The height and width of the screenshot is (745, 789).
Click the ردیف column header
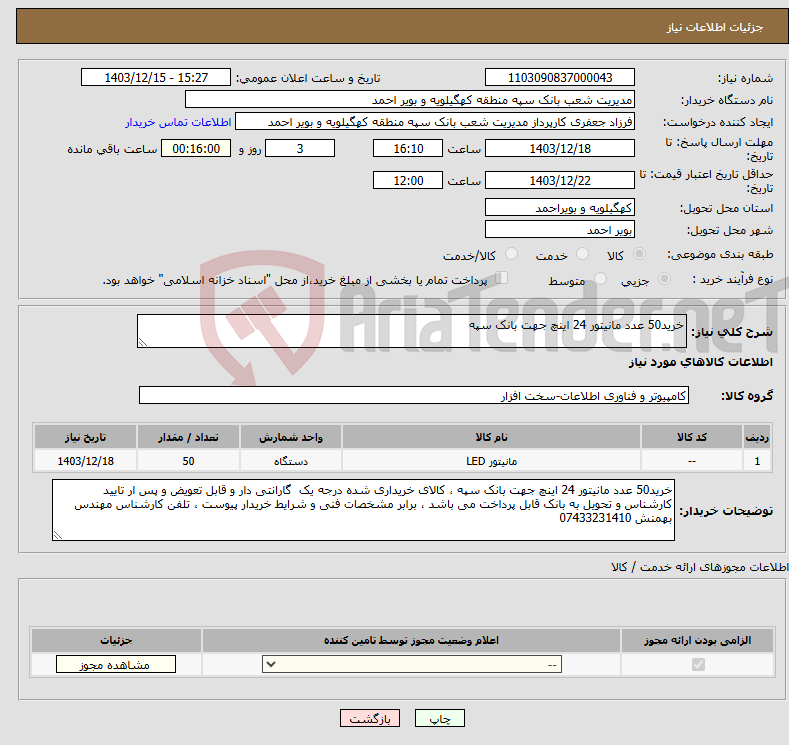tap(757, 437)
